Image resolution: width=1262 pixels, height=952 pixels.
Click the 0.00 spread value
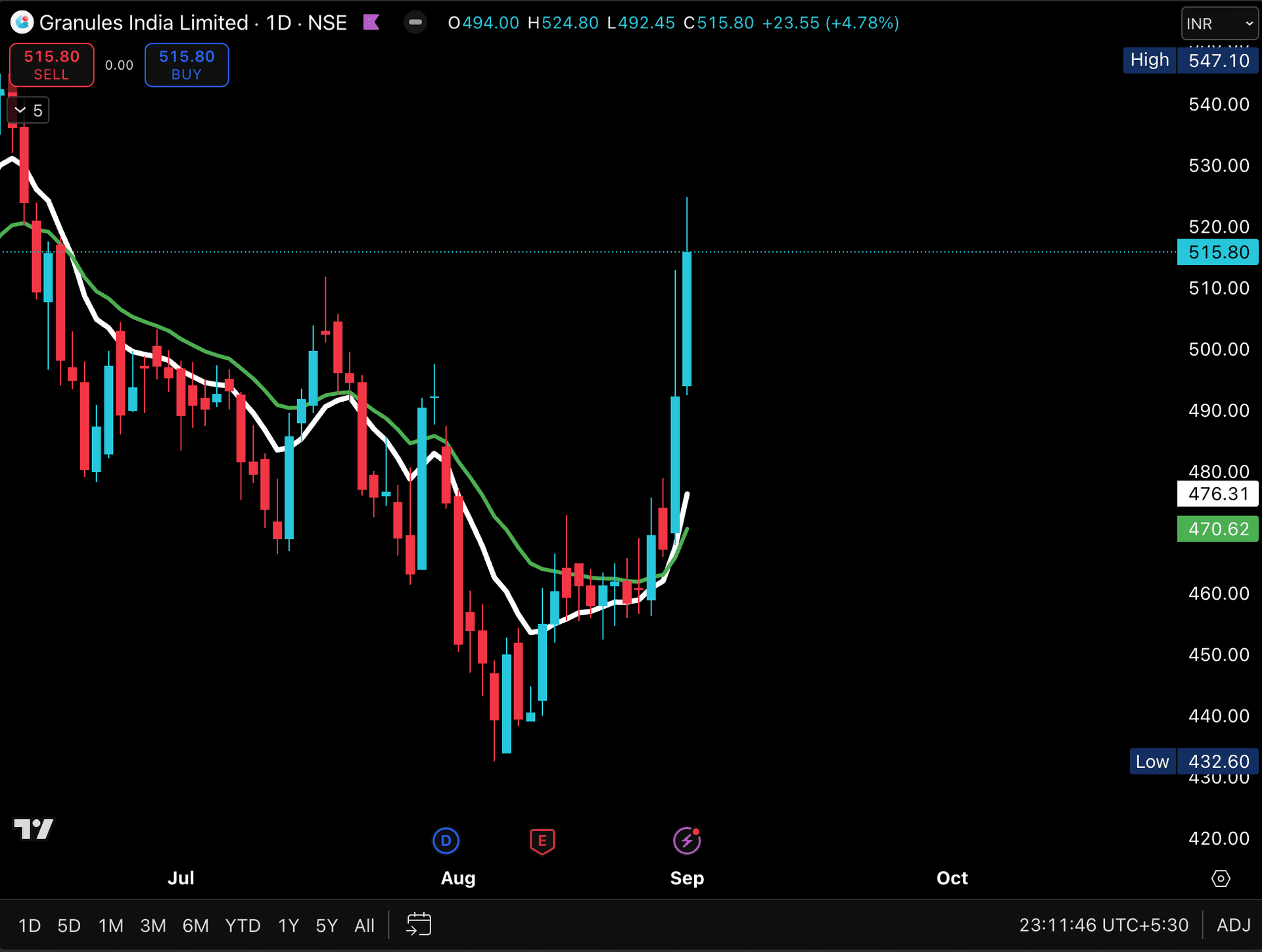click(119, 65)
